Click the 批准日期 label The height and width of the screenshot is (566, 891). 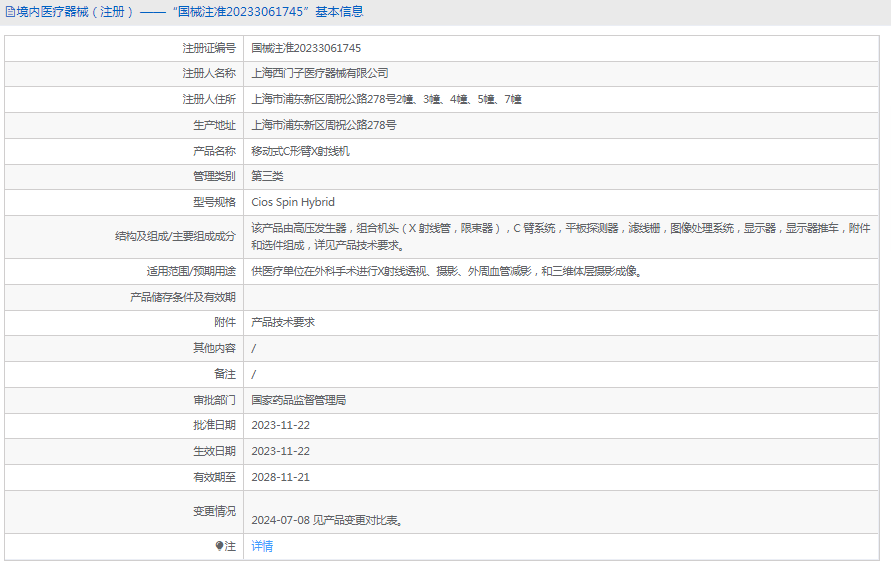(x=214, y=425)
